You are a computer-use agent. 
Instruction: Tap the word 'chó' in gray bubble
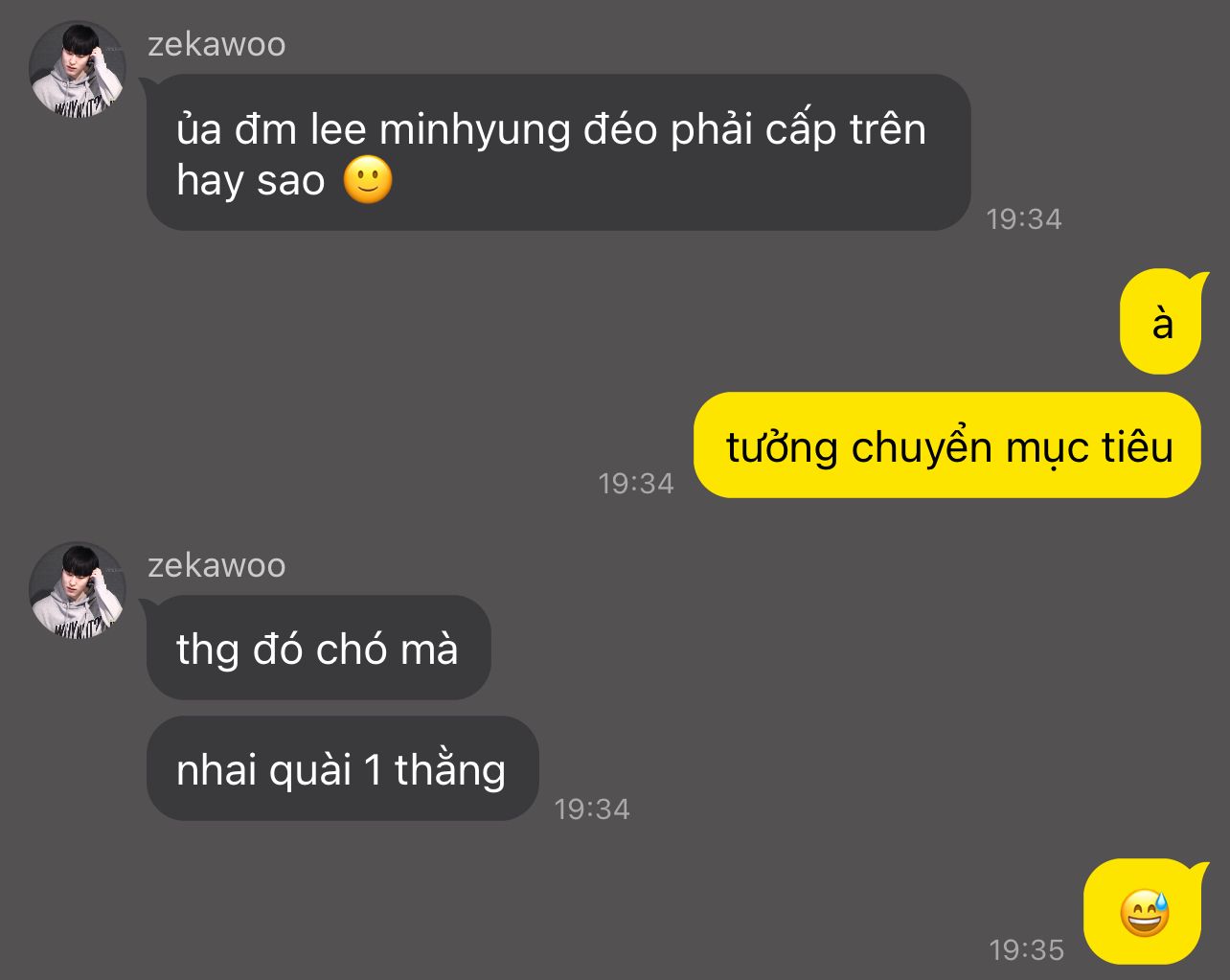[x=351, y=649]
